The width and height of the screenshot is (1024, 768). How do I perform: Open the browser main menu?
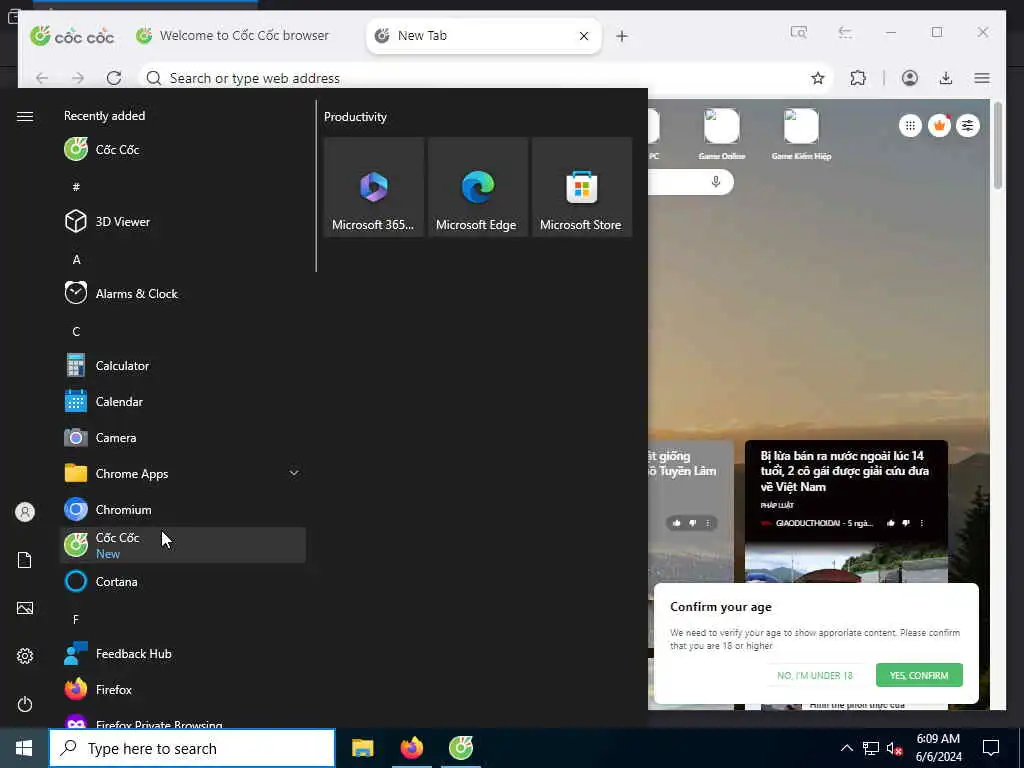tap(982, 78)
